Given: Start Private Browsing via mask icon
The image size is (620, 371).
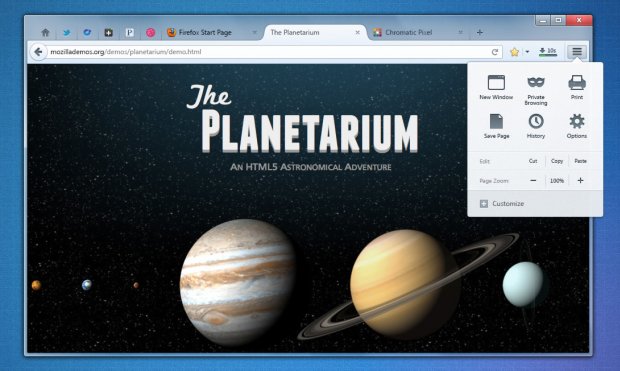Looking at the screenshot, I should (536, 82).
